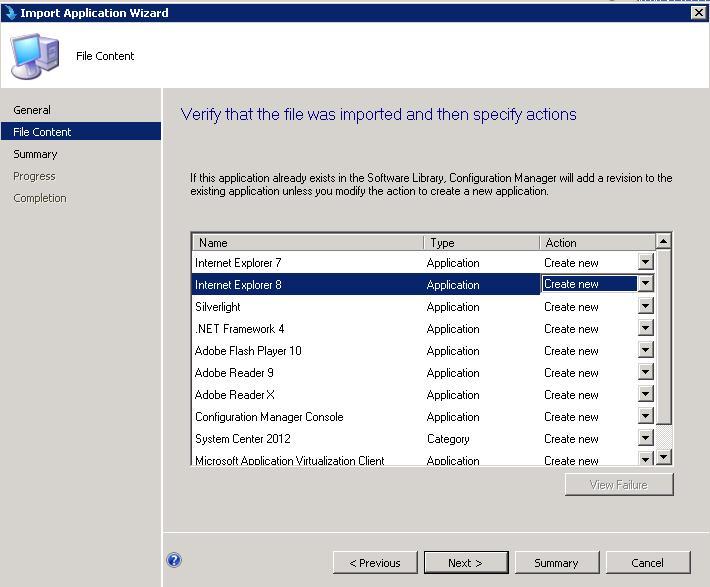Close the Import Application Wizard window
710x587 pixels.
(x=699, y=13)
